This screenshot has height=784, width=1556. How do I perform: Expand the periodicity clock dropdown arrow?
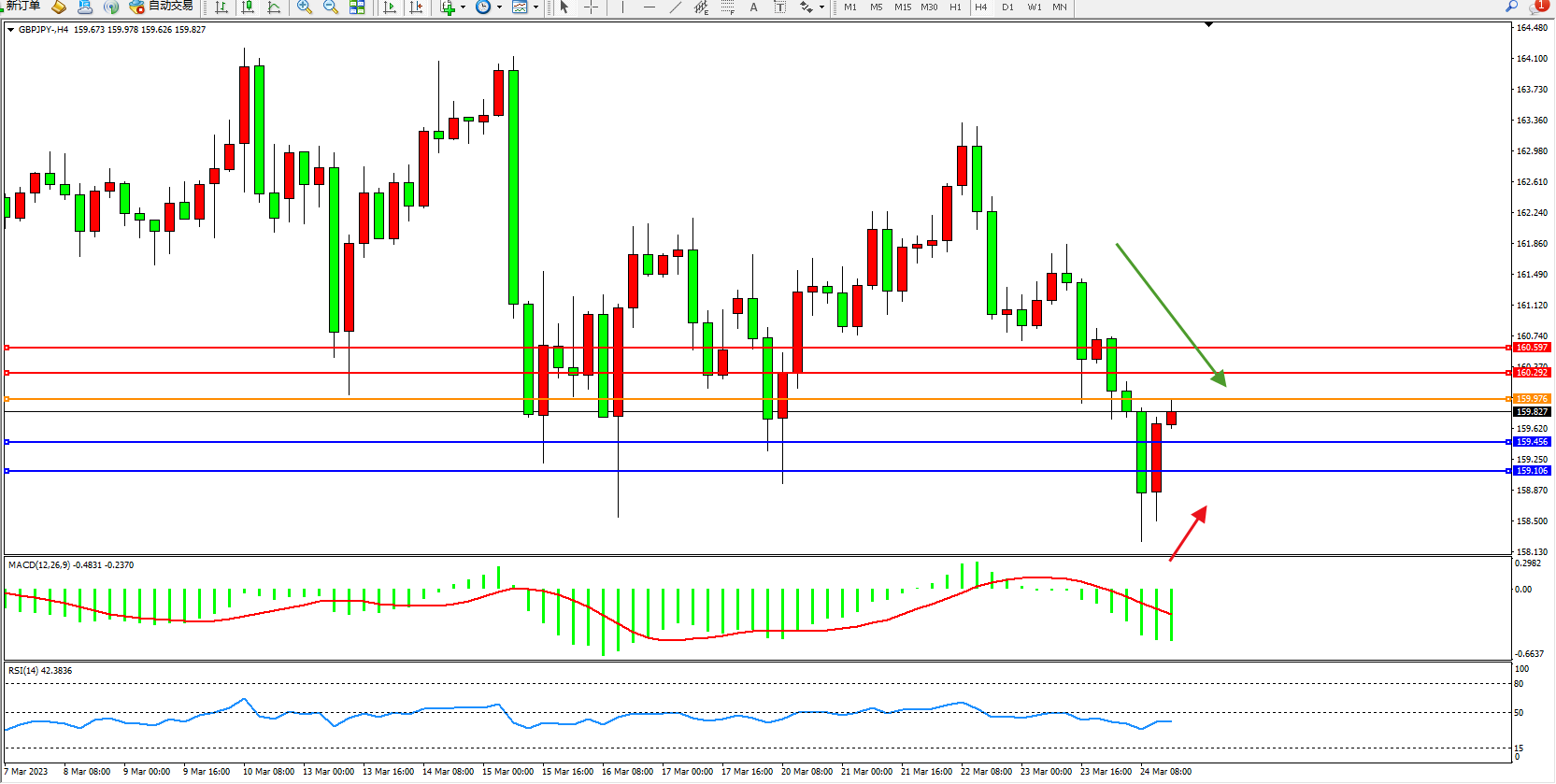[x=499, y=7]
